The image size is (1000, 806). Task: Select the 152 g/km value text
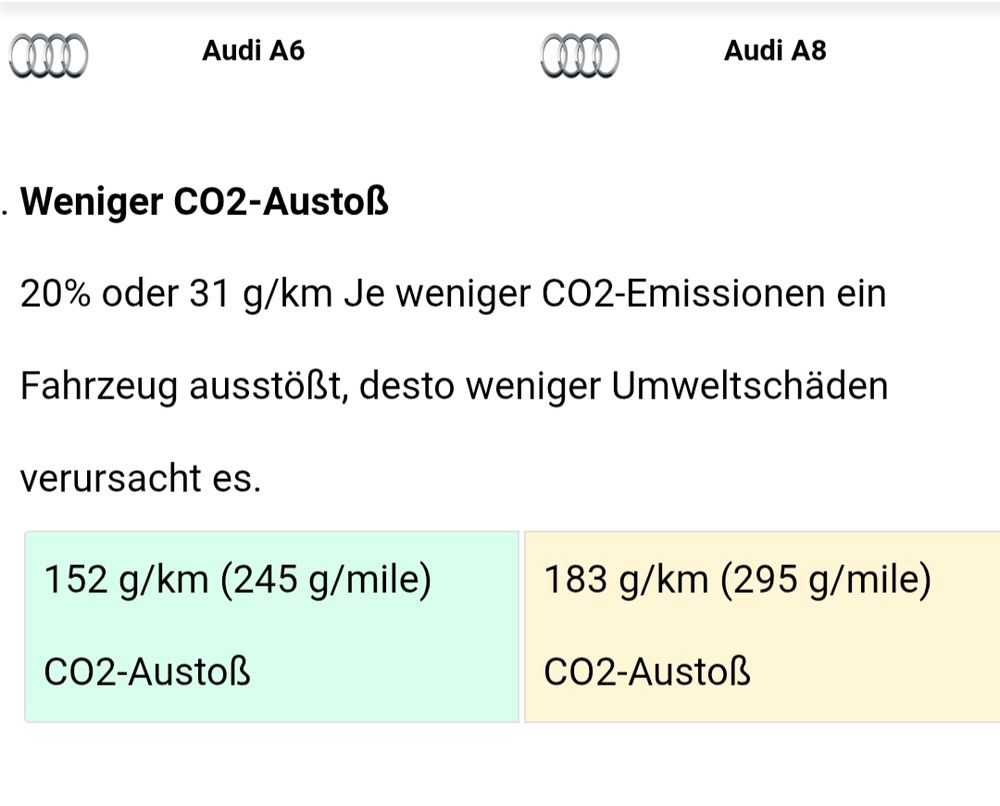pos(126,580)
